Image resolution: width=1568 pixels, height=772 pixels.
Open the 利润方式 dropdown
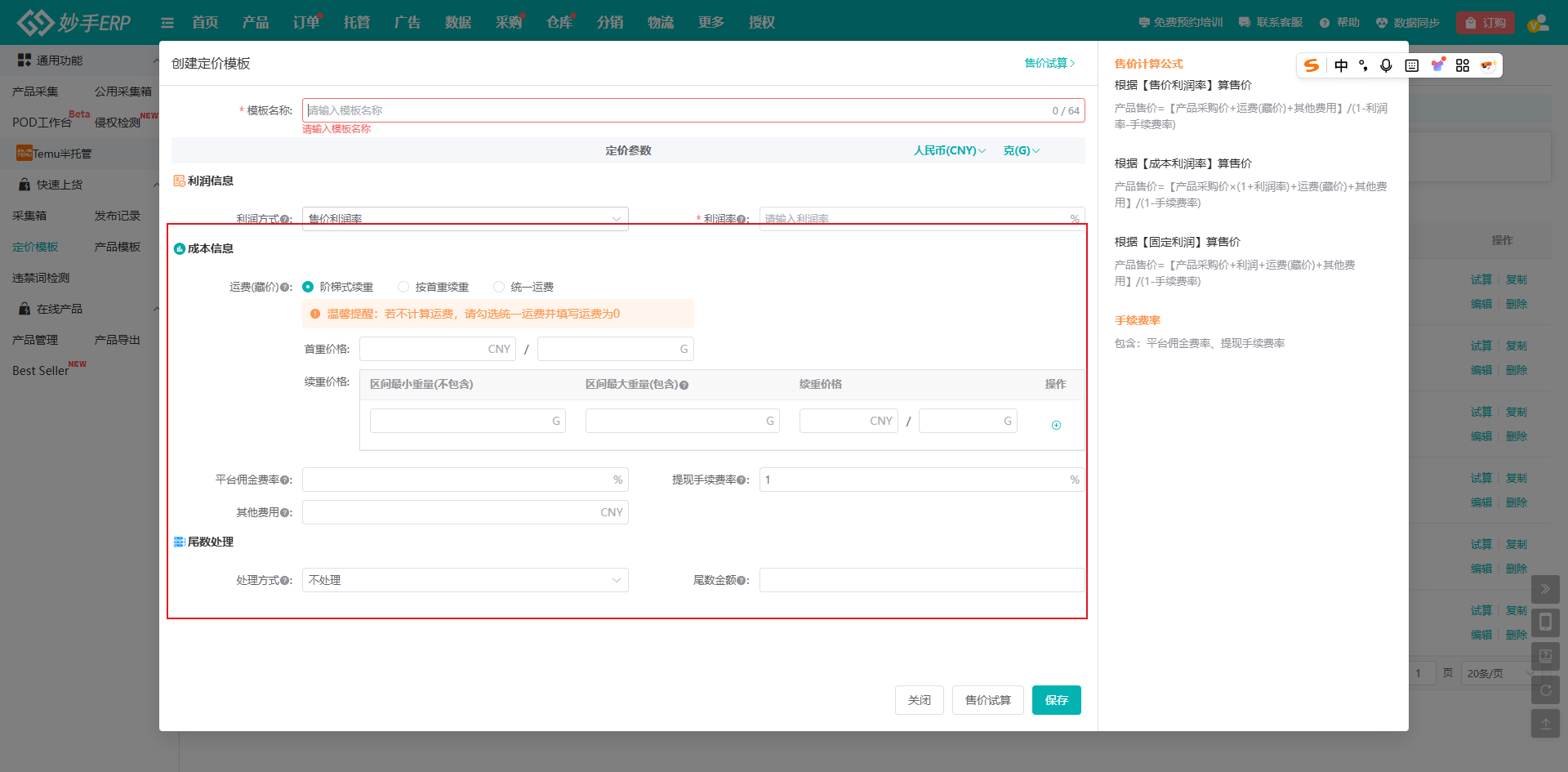click(x=465, y=218)
